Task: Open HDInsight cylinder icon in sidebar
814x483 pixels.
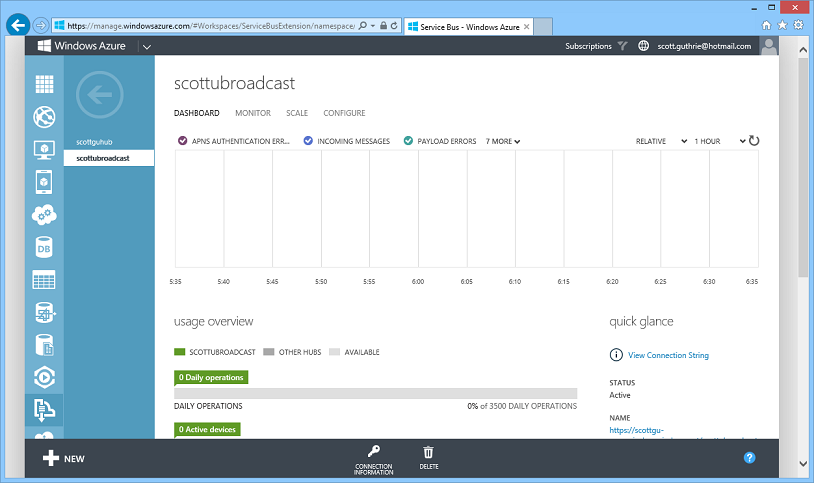Action: [45, 313]
